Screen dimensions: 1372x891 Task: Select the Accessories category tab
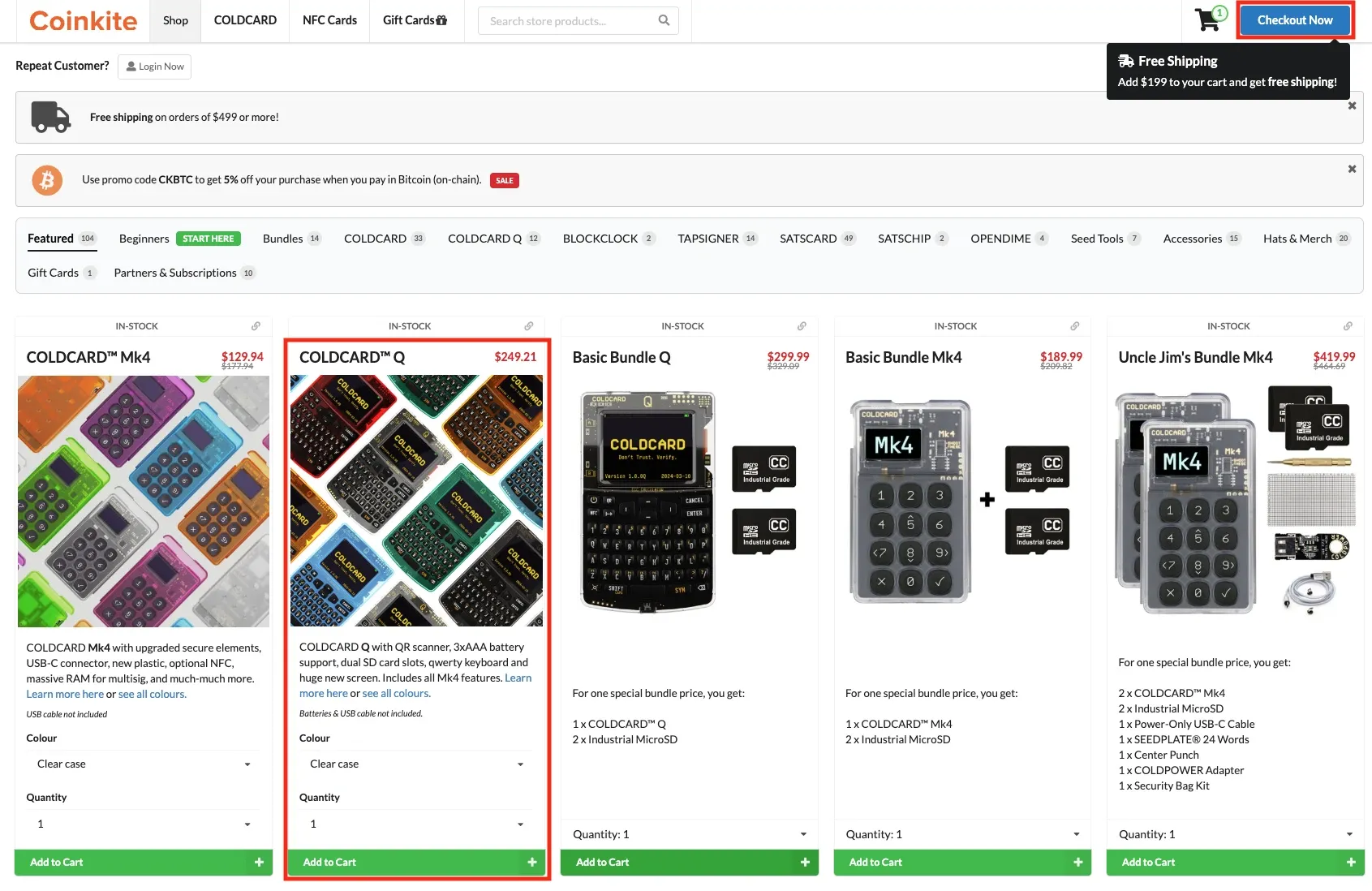tap(1202, 239)
